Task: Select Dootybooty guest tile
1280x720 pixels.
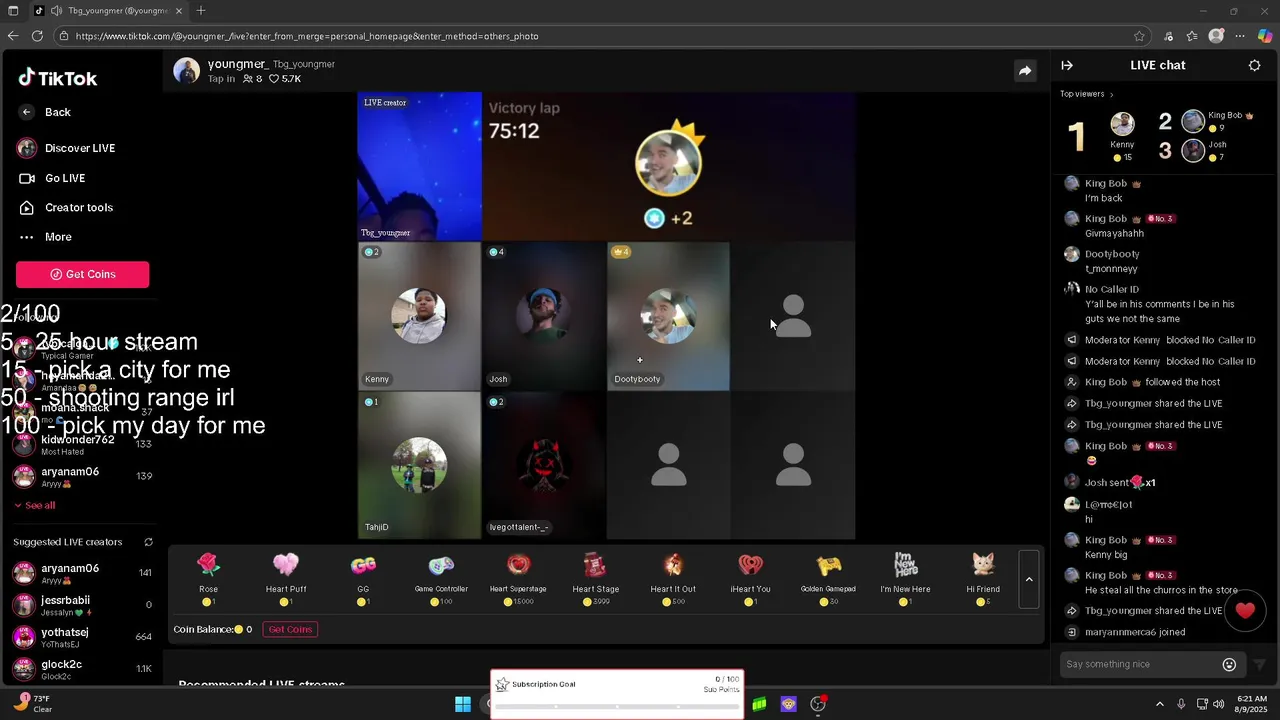Action: tap(668, 316)
